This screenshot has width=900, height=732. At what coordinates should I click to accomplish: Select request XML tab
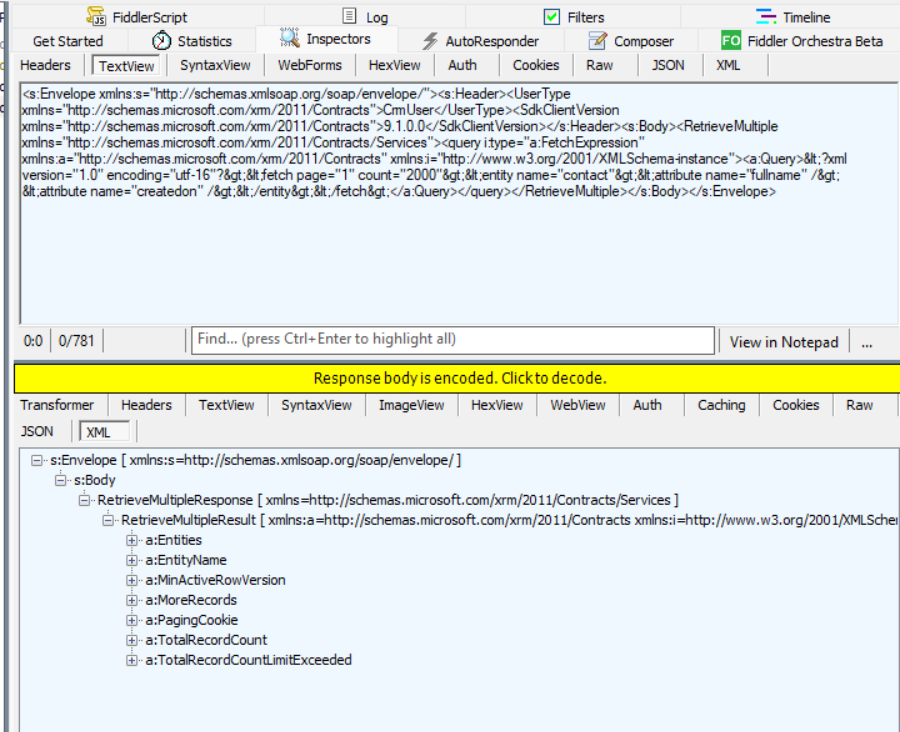728,65
